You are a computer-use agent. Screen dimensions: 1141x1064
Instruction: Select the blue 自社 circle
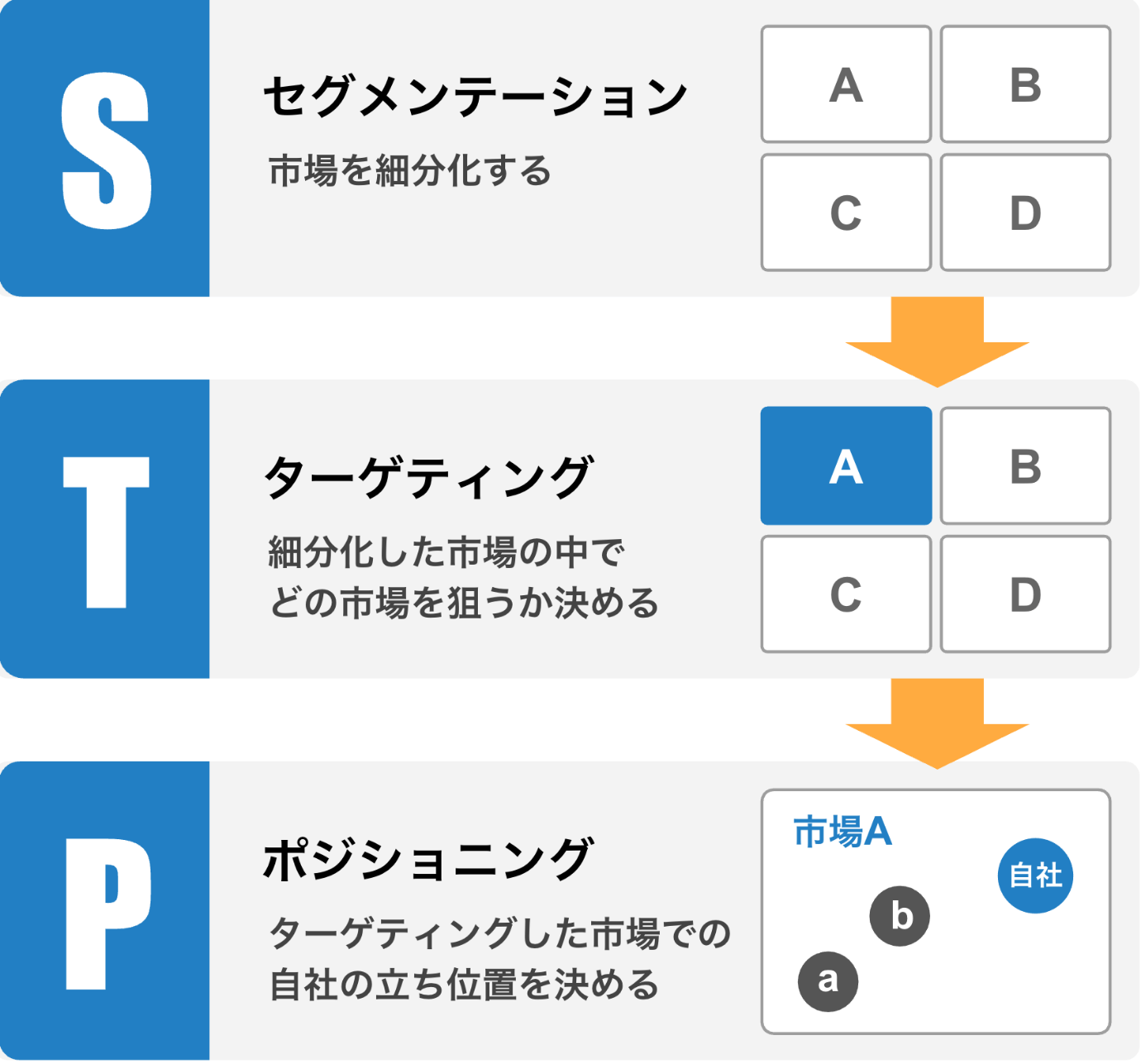(1035, 876)
